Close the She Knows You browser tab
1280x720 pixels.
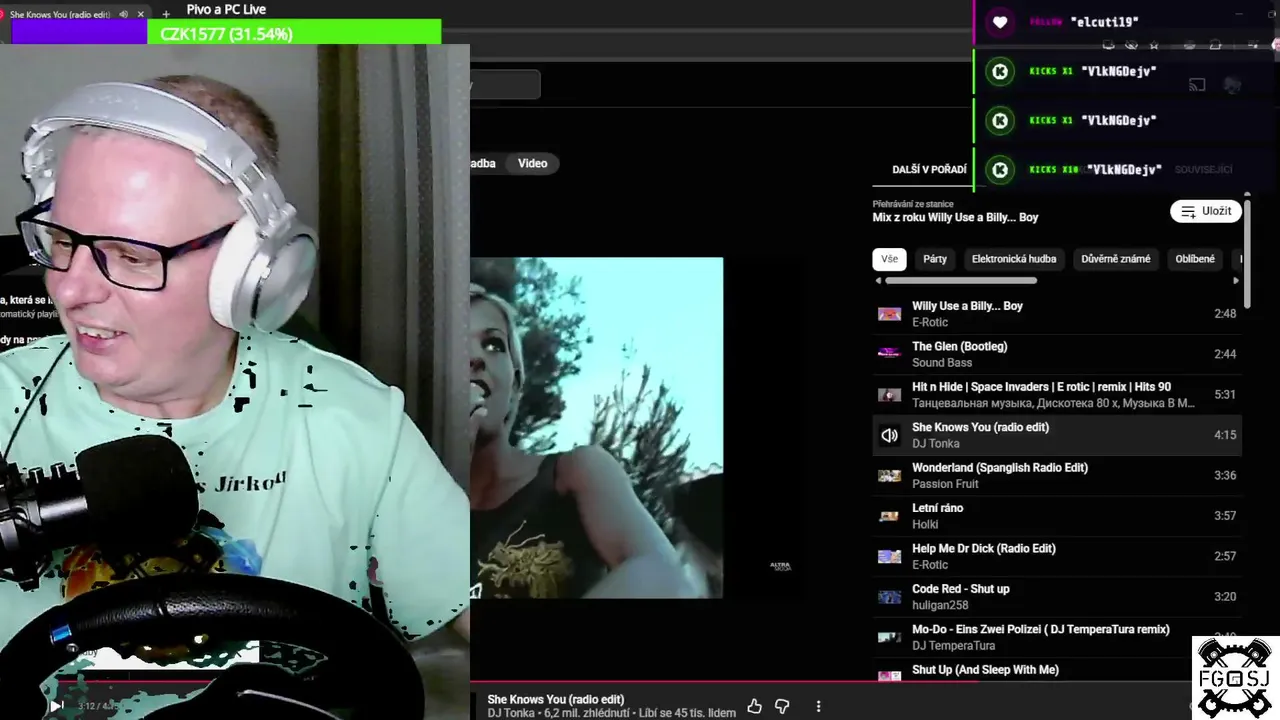pos(141,15)
